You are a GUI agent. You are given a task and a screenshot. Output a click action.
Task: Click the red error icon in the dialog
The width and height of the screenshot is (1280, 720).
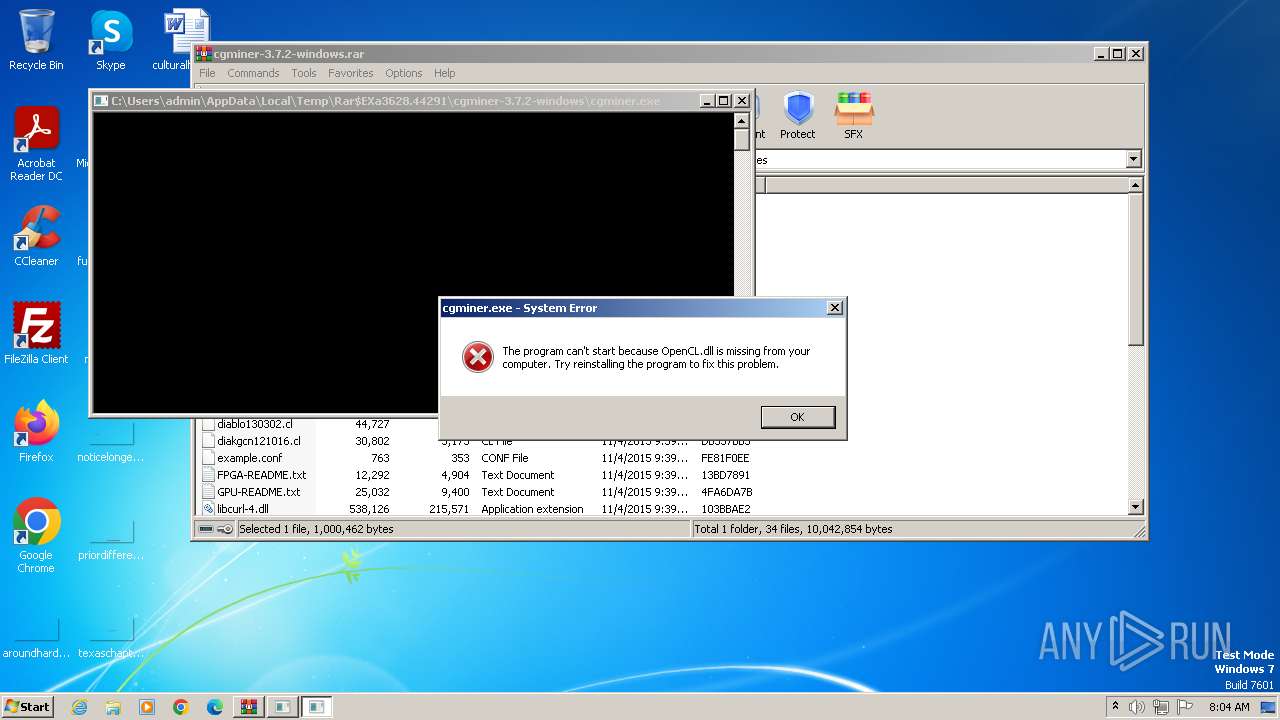(478, 357)
